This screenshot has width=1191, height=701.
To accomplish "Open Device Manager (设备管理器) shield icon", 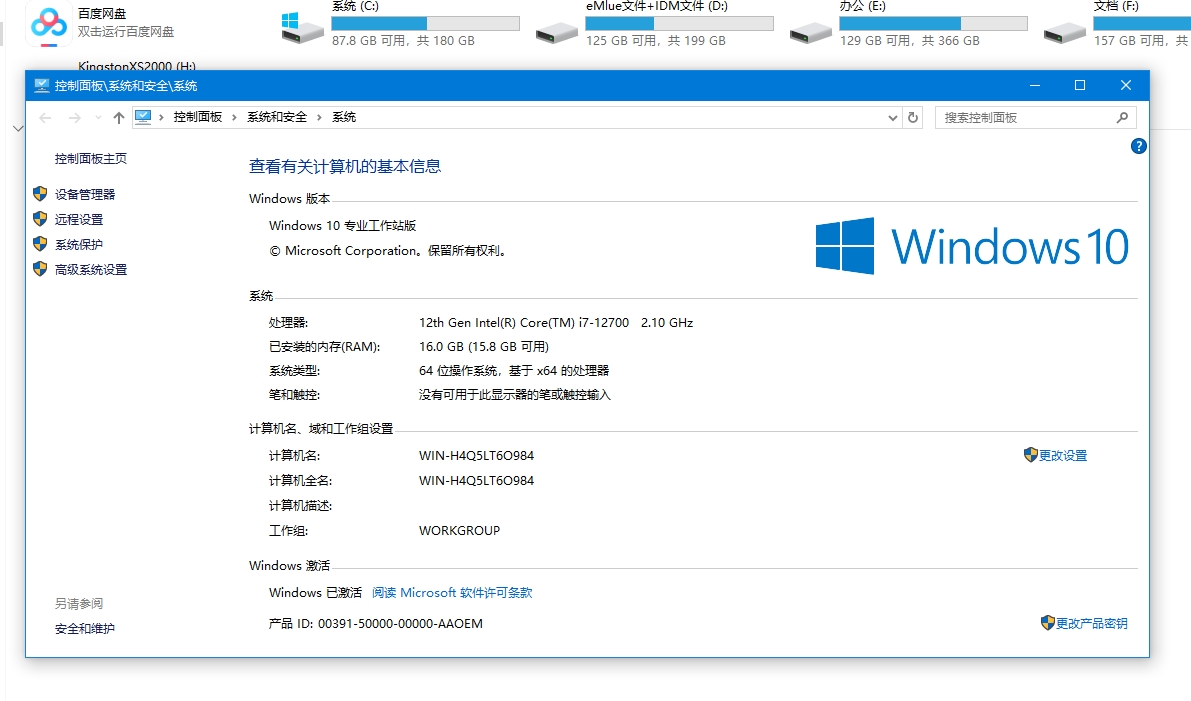I will [x=40, y=194].
